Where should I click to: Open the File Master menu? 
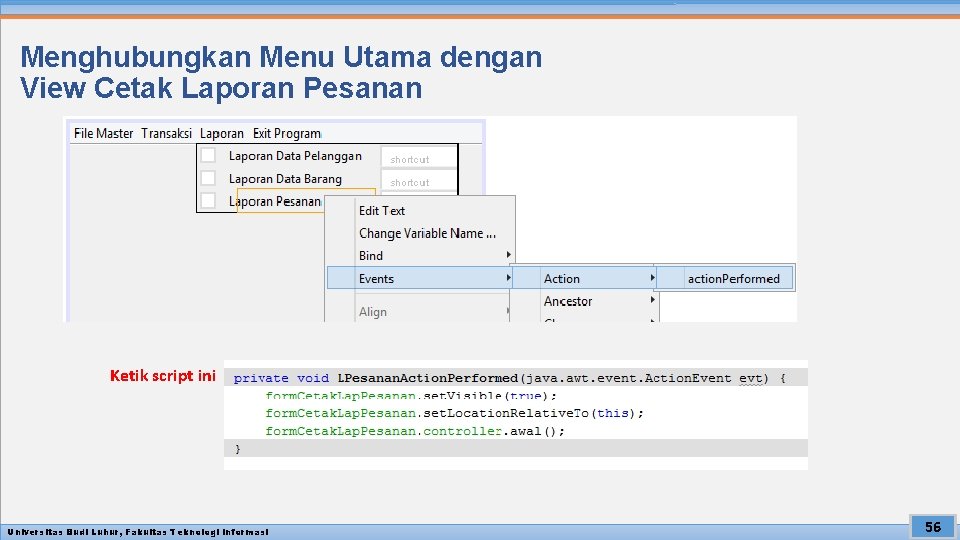click(x=103, y=133)
